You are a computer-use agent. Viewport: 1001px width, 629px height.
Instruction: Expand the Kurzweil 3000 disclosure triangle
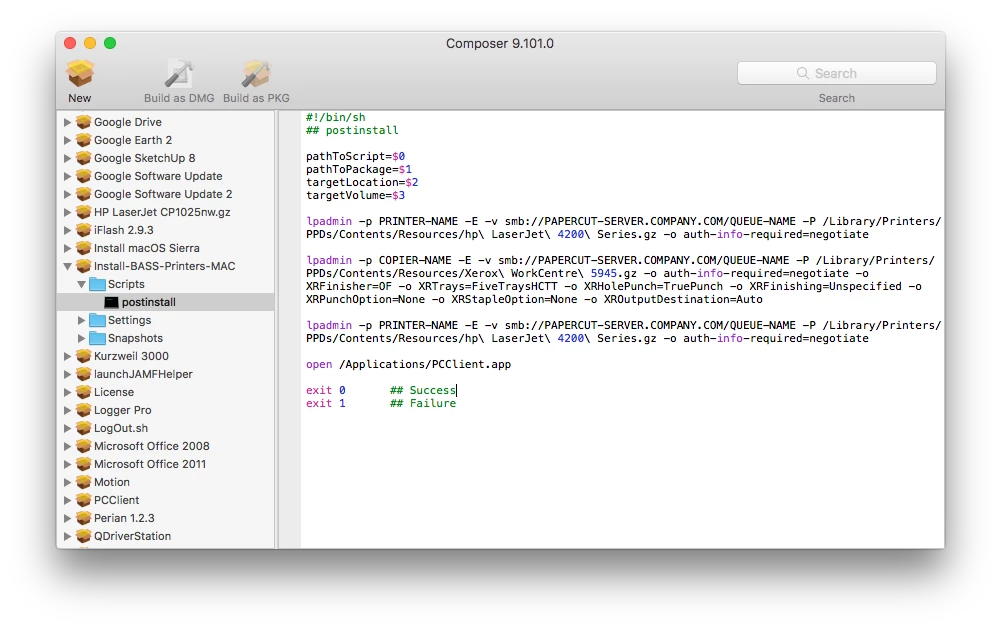click(x=67, y=356)
